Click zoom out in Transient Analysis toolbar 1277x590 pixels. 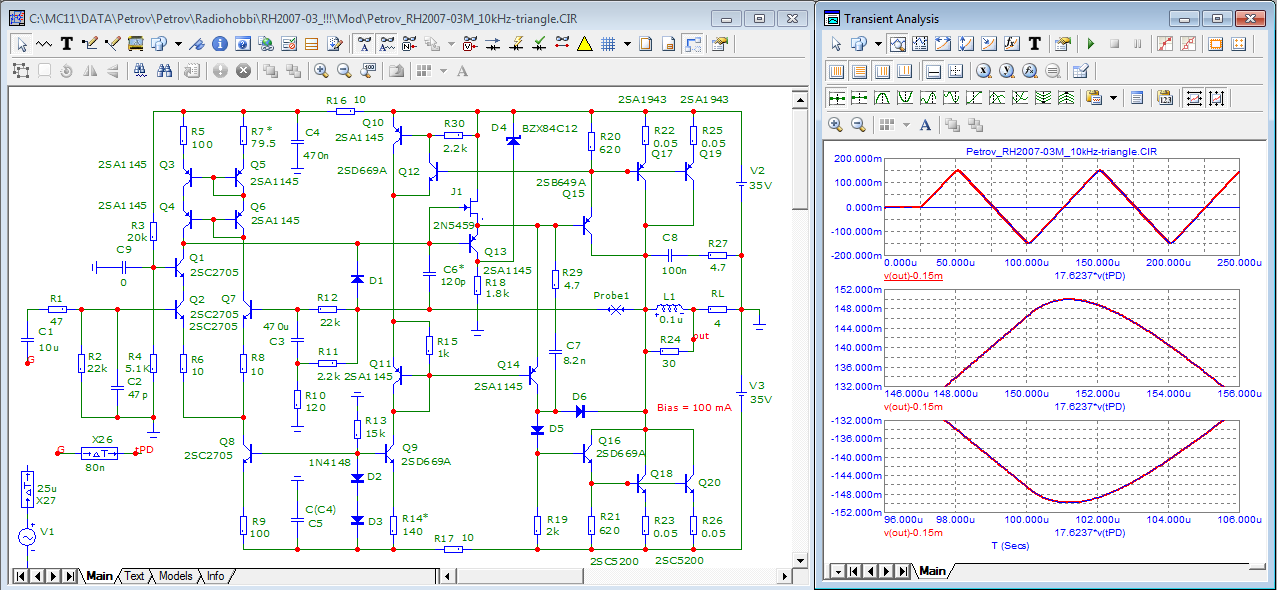(x=857, y=125)
